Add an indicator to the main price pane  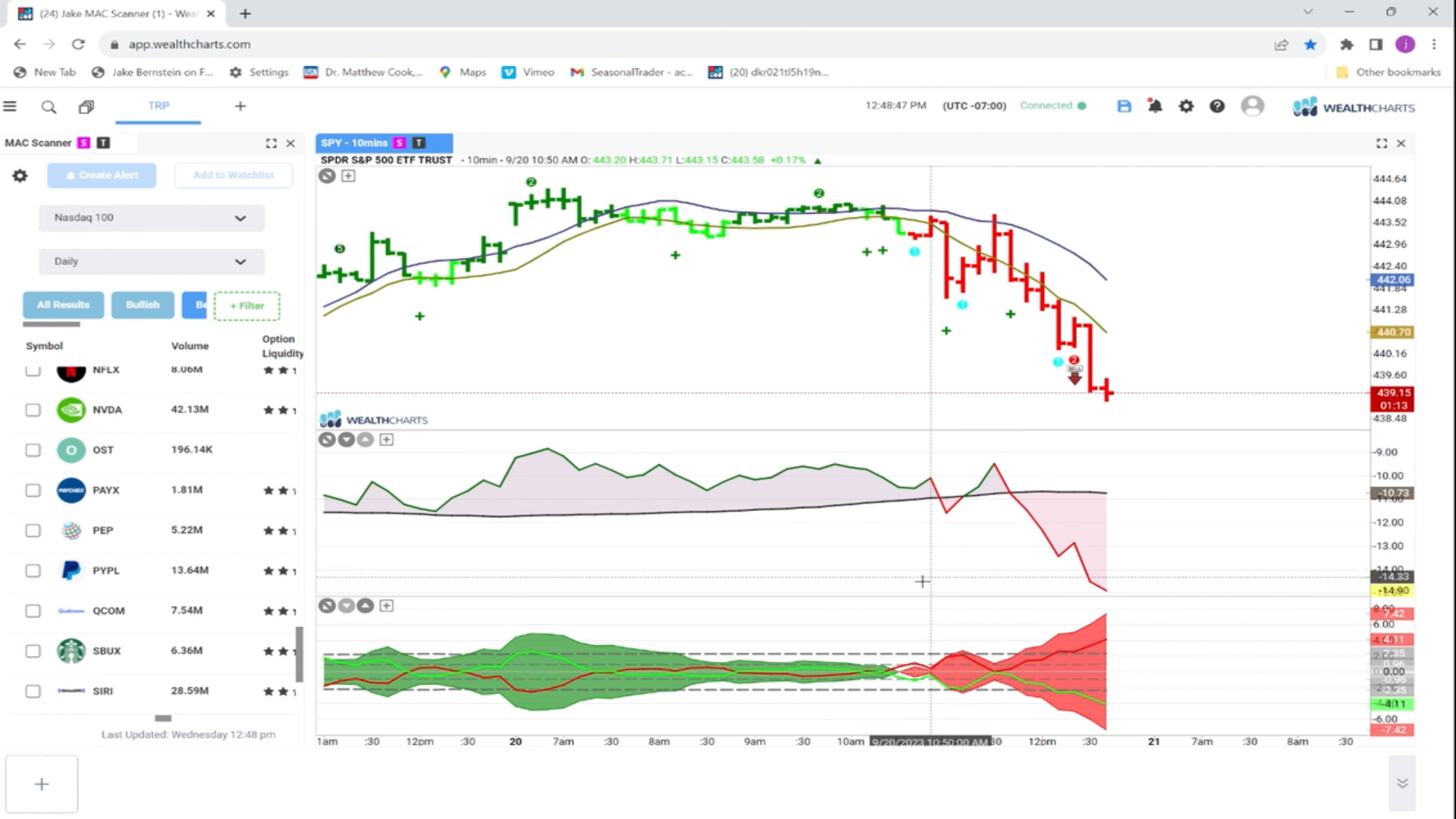pyautogui.click(x=348, y=176)
